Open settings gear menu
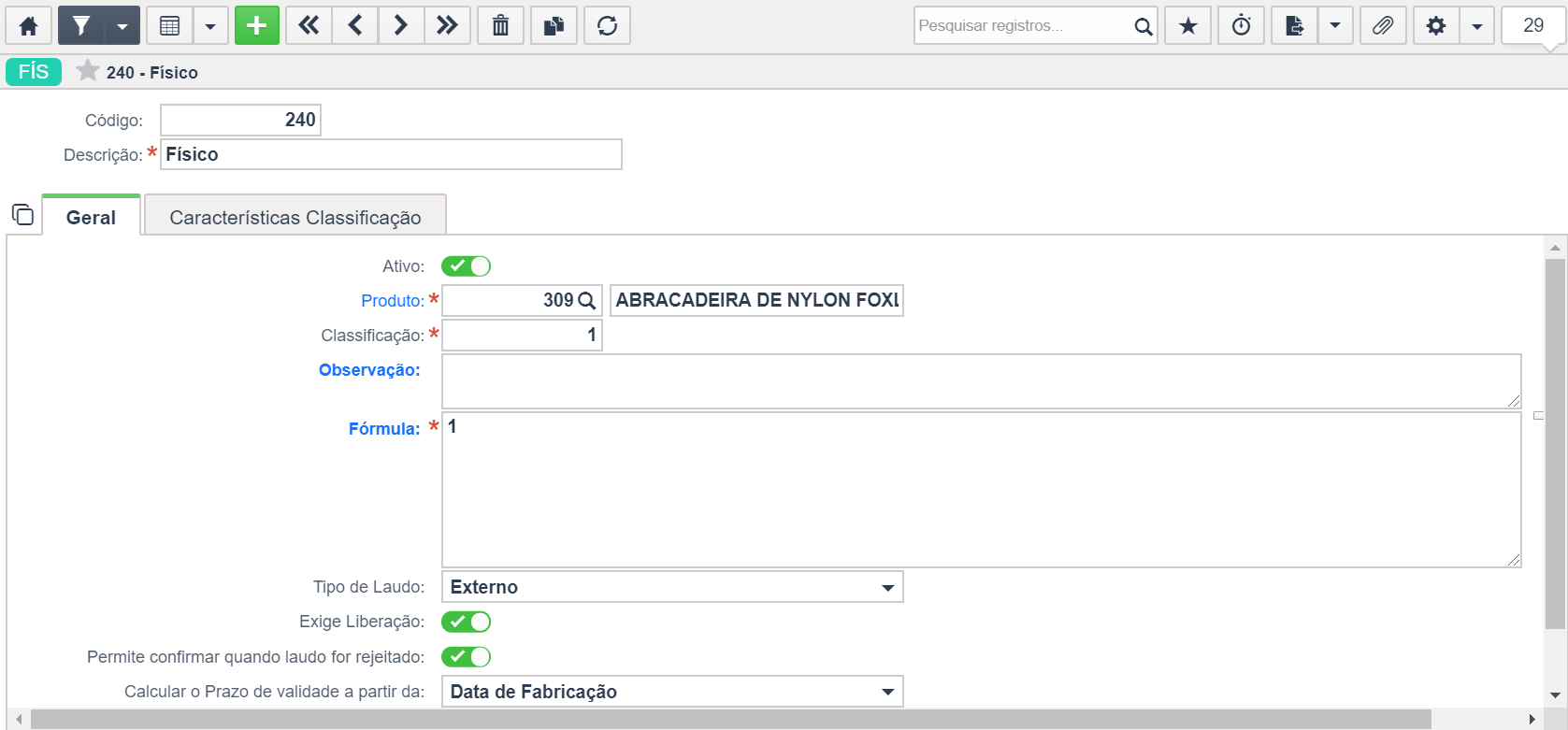This screenshot has width=1568, height=730. coord(1436,26)
